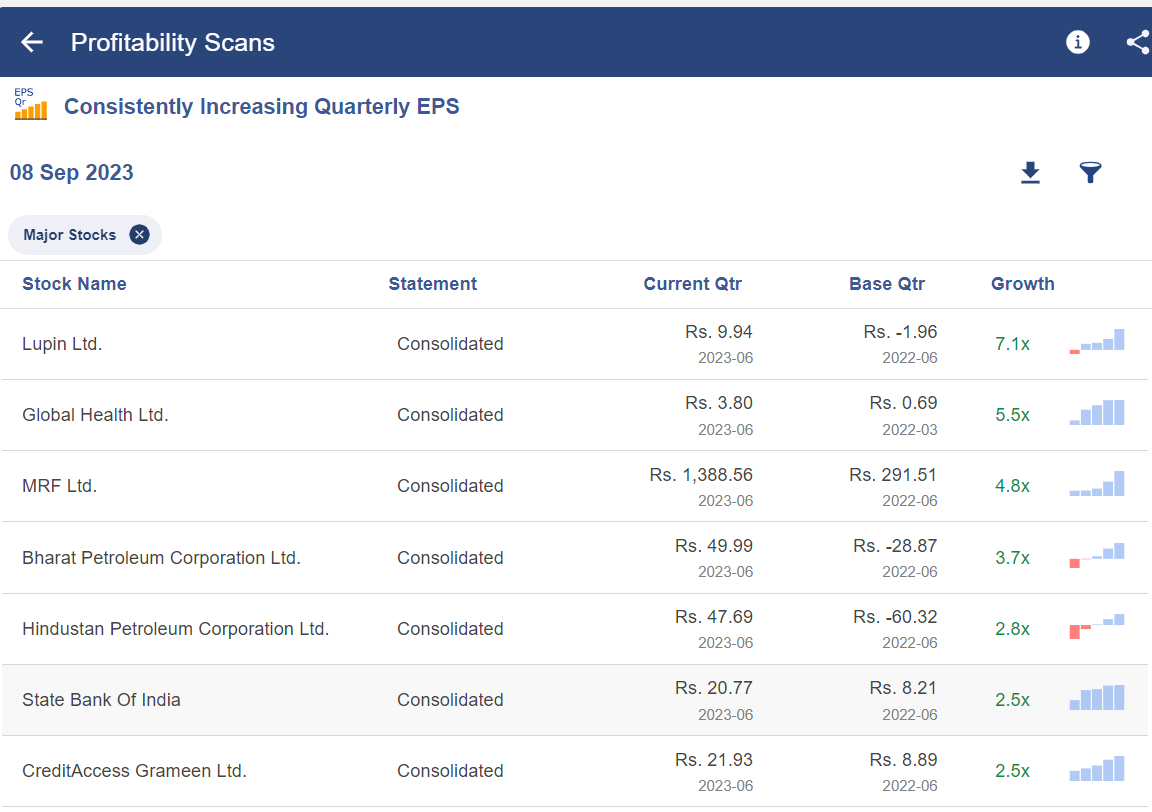Remove the Major Stocks filter chip
The image size is (1152, 812).
[139, 234]
